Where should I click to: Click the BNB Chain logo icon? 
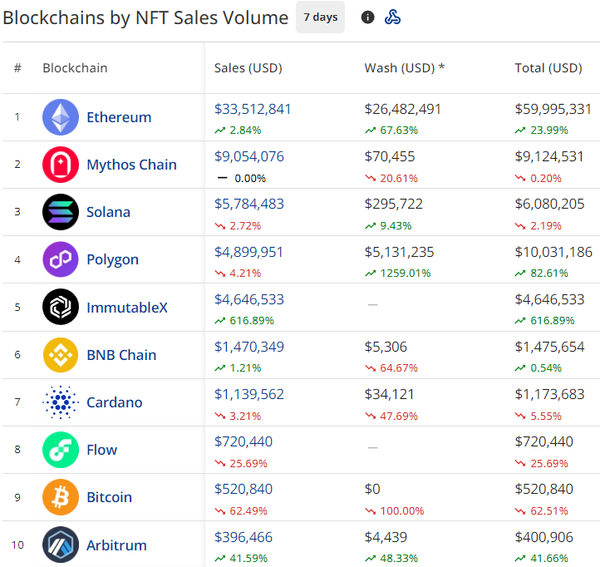click(x=60, y=355)
